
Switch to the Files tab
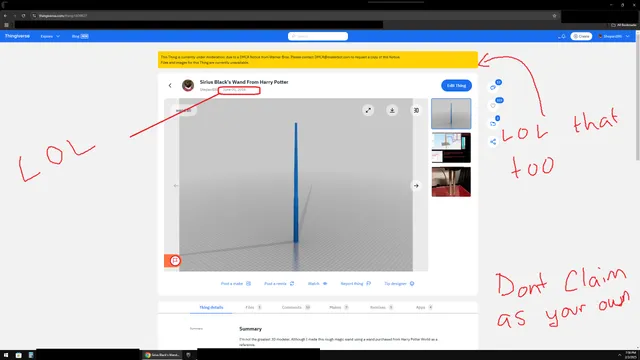tap(253, 307)
